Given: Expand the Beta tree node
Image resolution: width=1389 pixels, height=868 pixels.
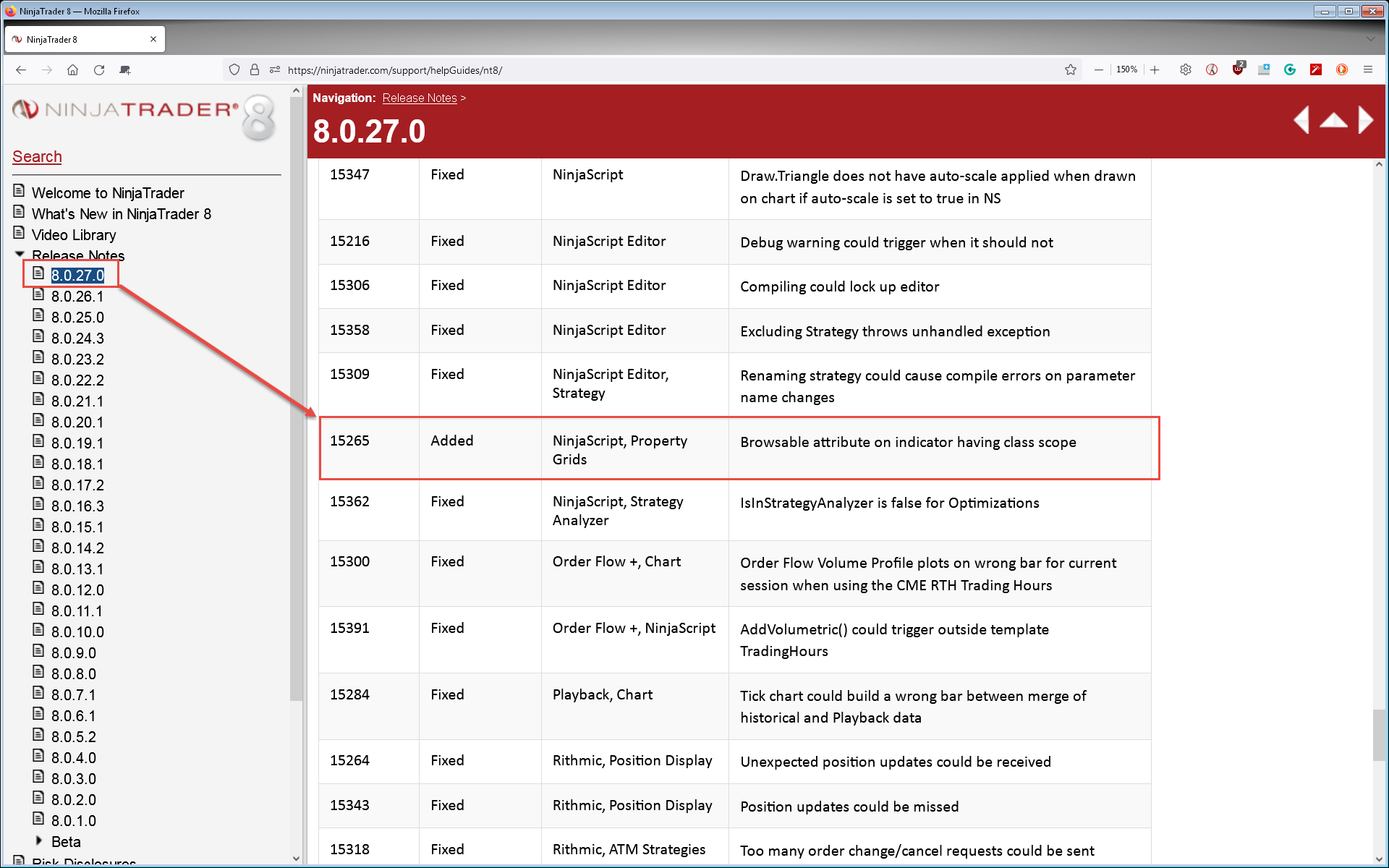Looking at the screenshot, I should click(x=39, y=841).
